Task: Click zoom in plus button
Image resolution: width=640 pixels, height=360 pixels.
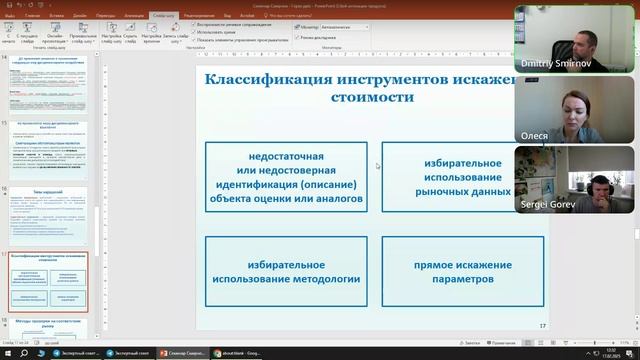Action: coord(613,343)
